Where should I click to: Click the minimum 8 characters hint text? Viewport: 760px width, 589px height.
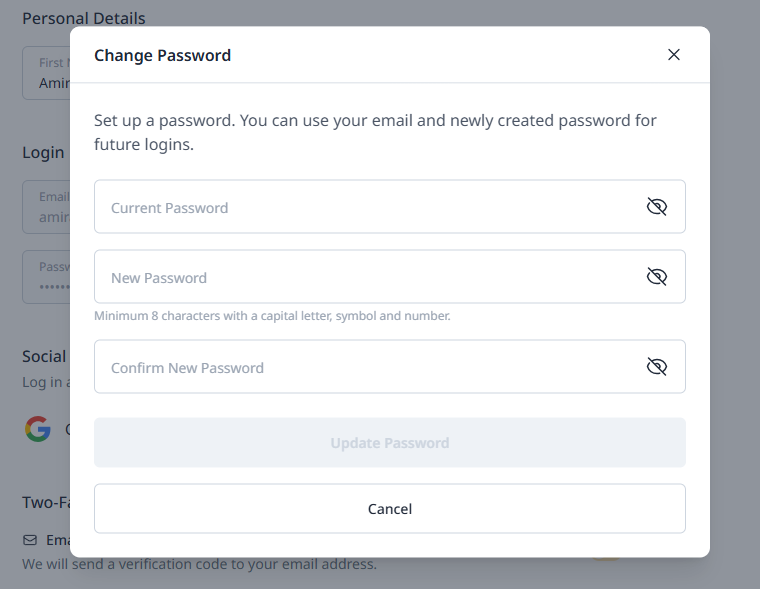(x=272, y=316)
